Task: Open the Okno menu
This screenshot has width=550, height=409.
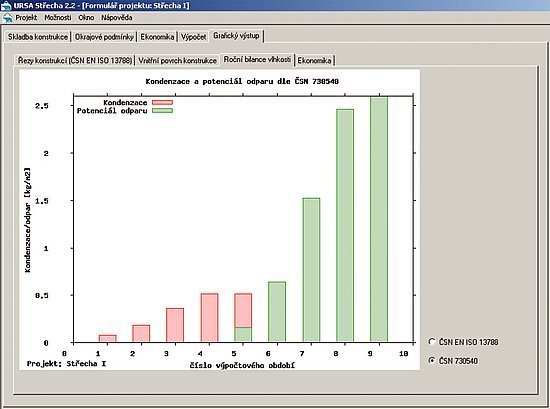Action: coord(86,18)
